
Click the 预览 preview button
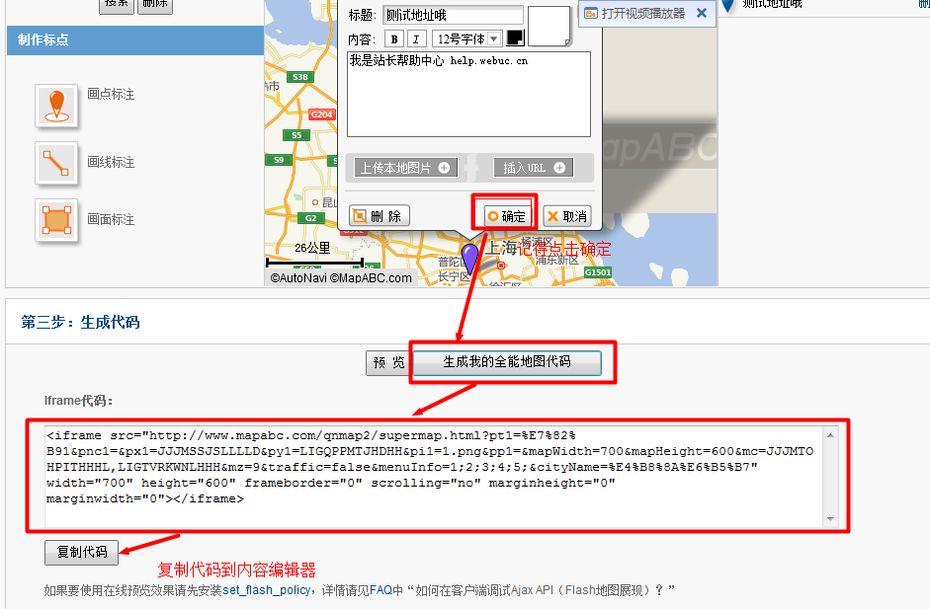(389, 362)
